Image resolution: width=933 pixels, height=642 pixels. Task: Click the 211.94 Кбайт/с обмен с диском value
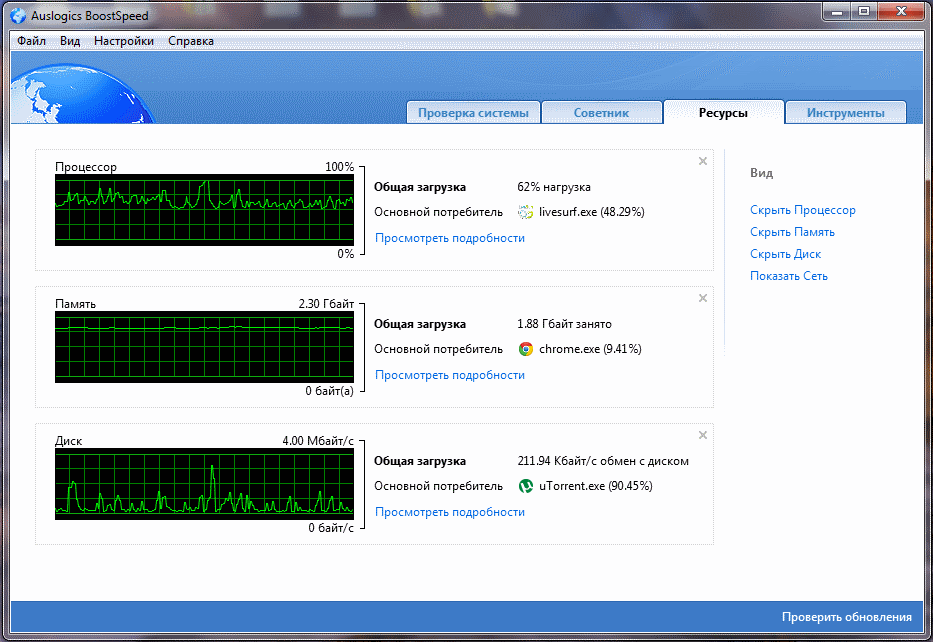(603, 461)
